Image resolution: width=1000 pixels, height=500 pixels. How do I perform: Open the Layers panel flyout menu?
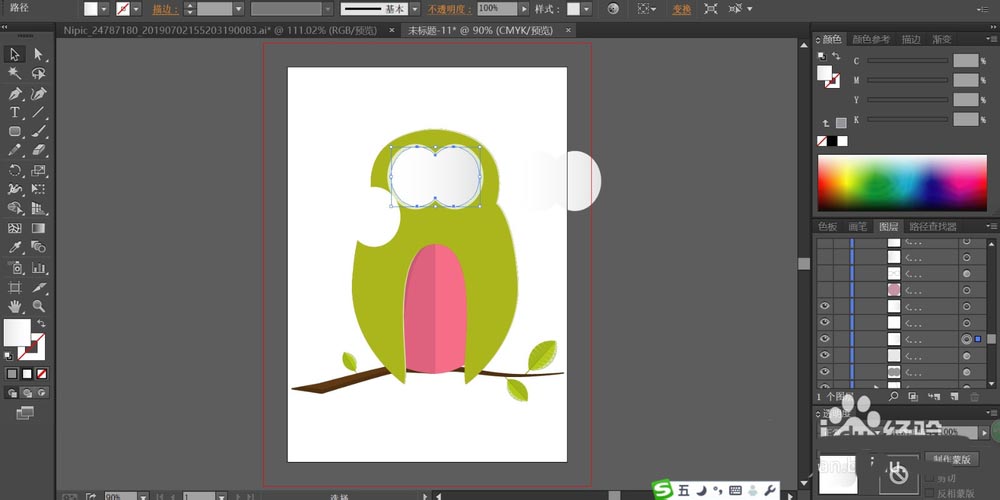pos(991,226)
